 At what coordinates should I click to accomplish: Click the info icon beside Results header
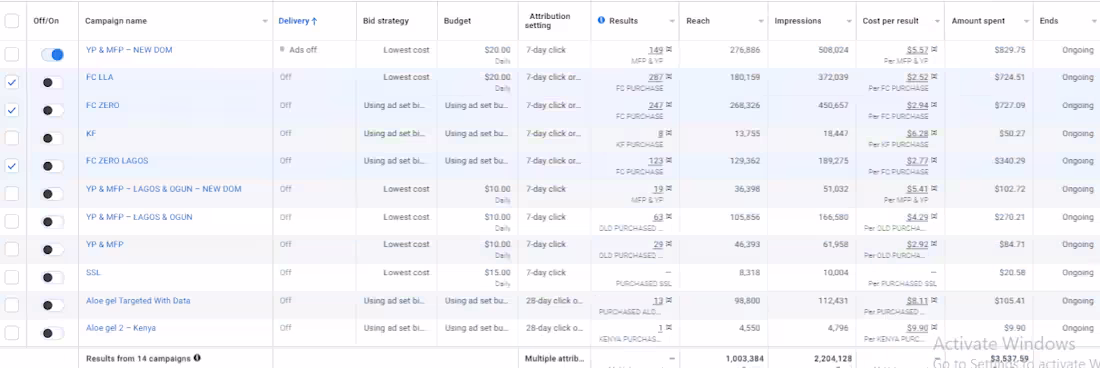click(x=601, y=21)
